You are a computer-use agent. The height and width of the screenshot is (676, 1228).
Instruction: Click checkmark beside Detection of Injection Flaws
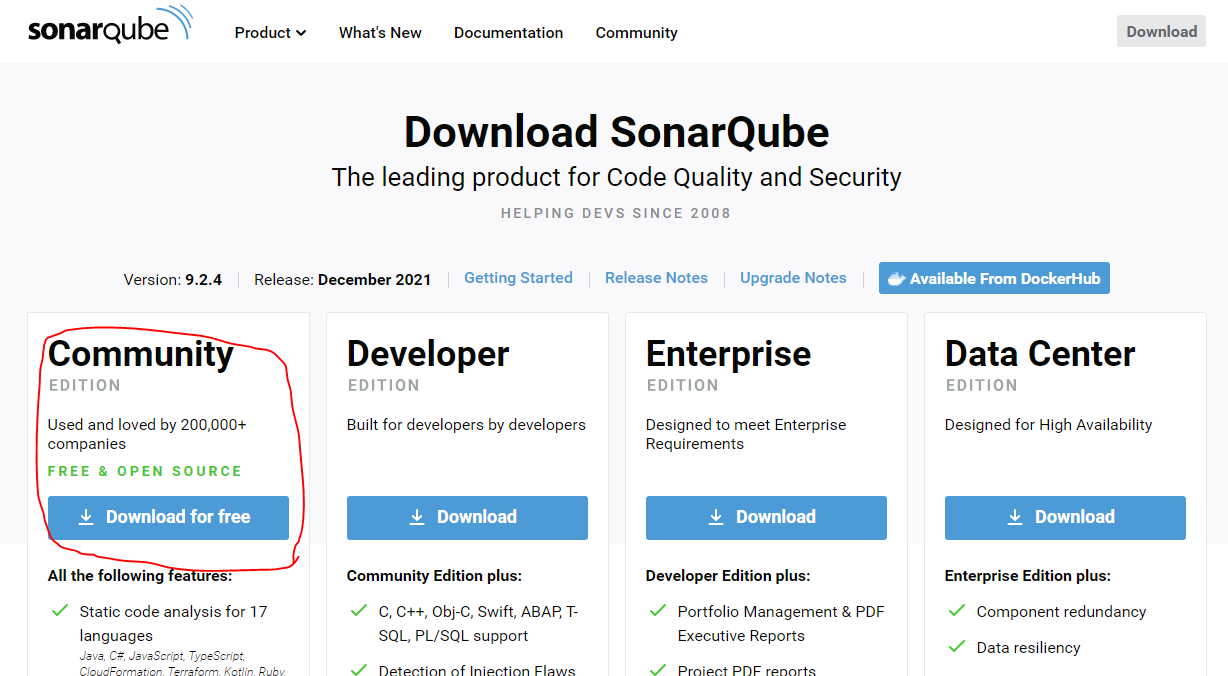(357, 669)
